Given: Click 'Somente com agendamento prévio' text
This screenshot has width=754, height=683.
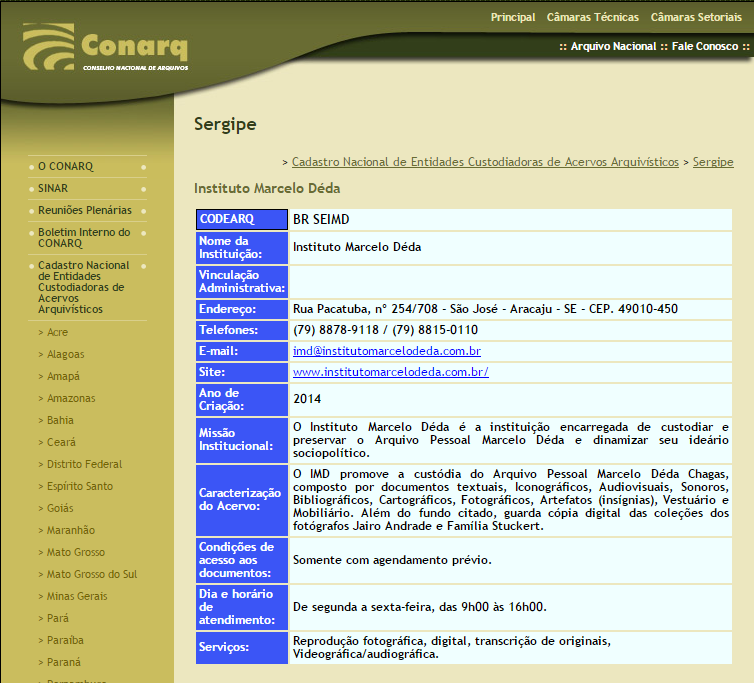Looking at the screenshot, I should pyautogui.click(x=392, y=560).
